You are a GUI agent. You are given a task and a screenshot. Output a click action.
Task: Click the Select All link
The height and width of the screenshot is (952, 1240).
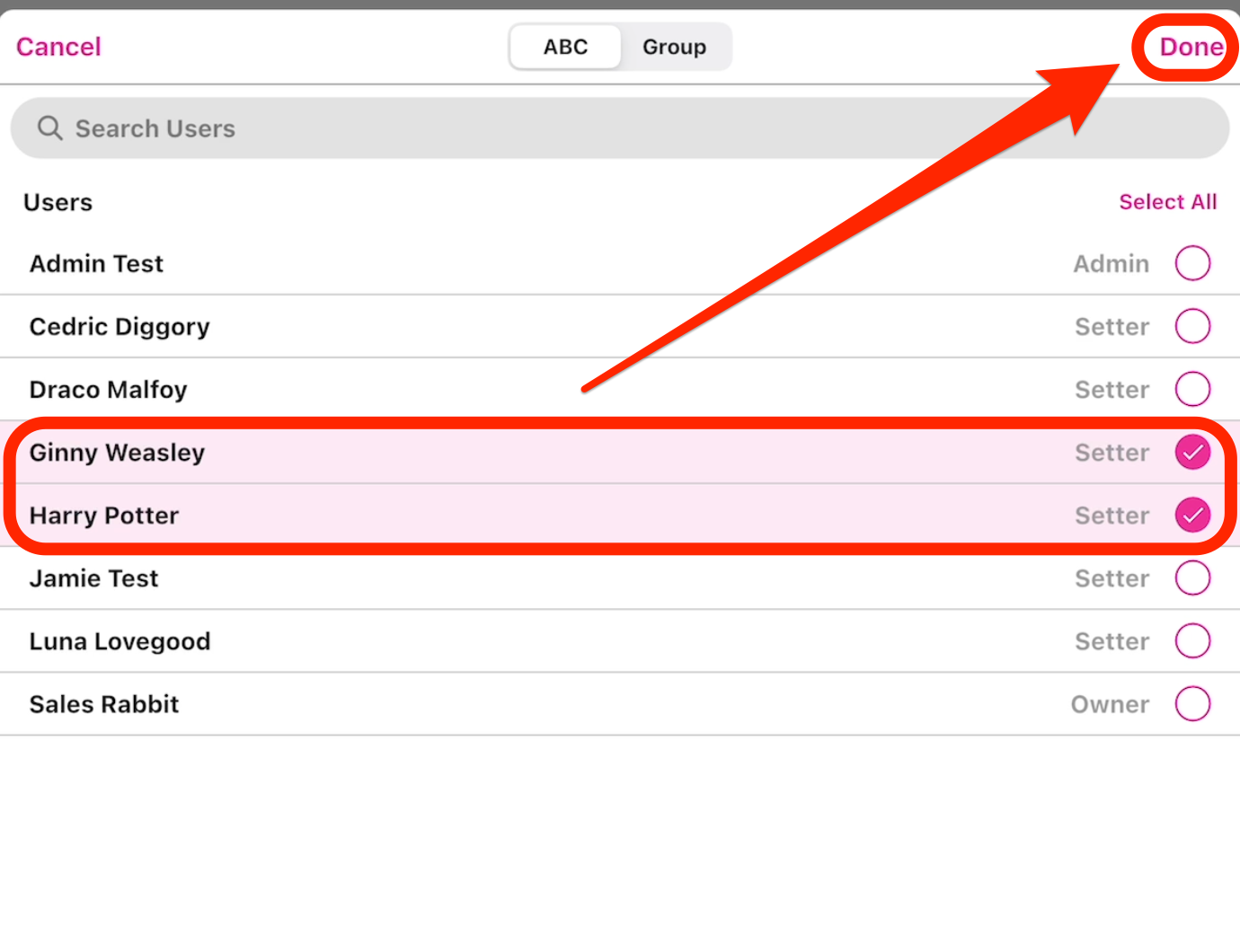click(1167, 202)
